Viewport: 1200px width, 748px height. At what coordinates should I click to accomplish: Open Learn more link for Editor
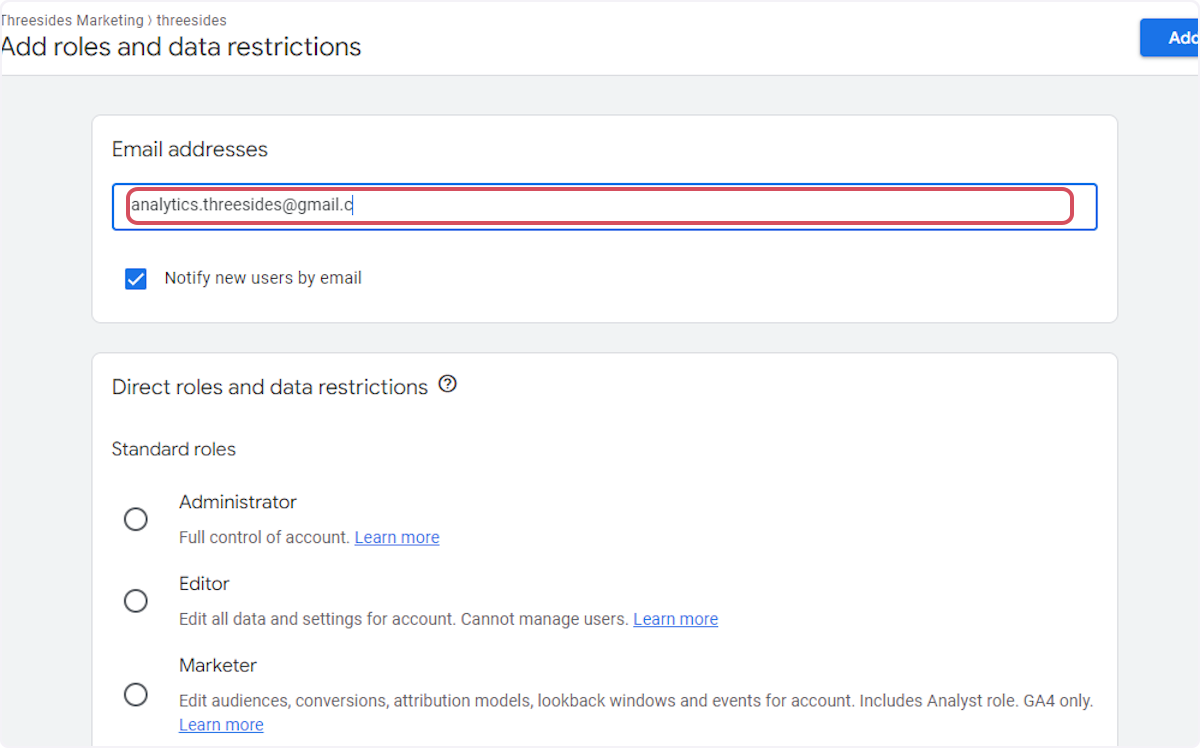(x=675, y=619)
